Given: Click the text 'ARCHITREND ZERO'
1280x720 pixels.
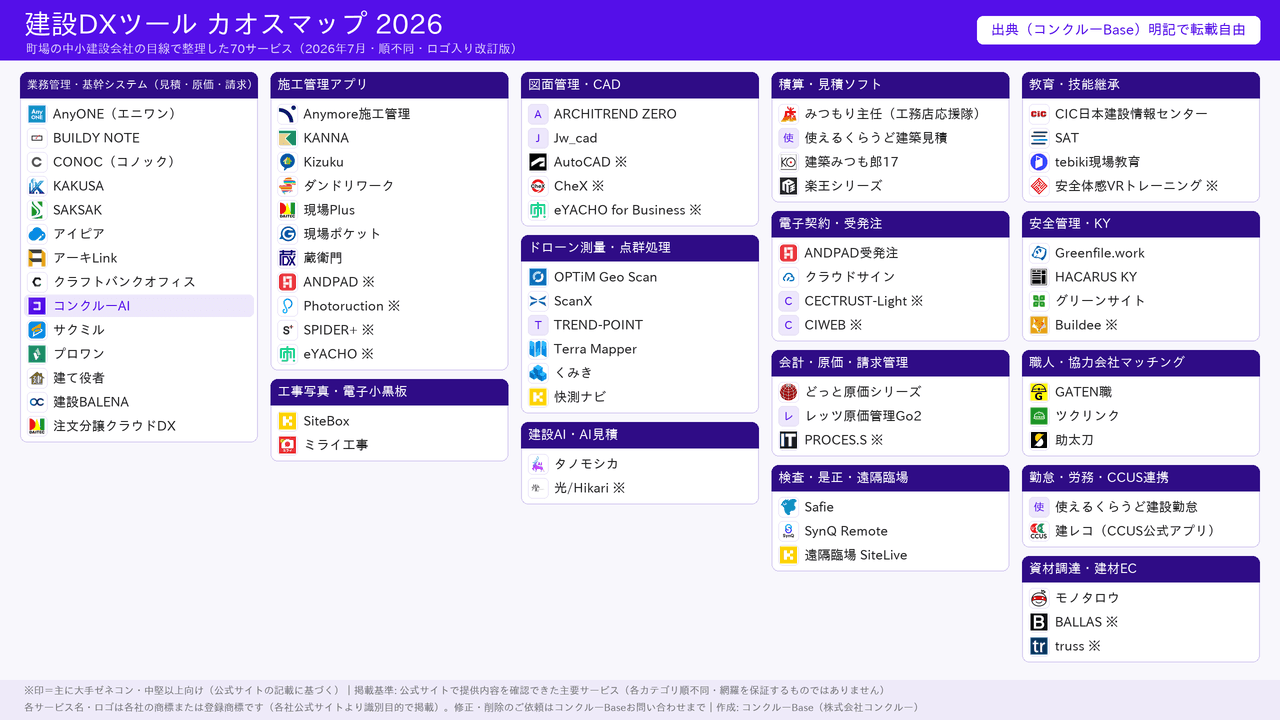Looking at the screenshot, I should click(615, 114).
